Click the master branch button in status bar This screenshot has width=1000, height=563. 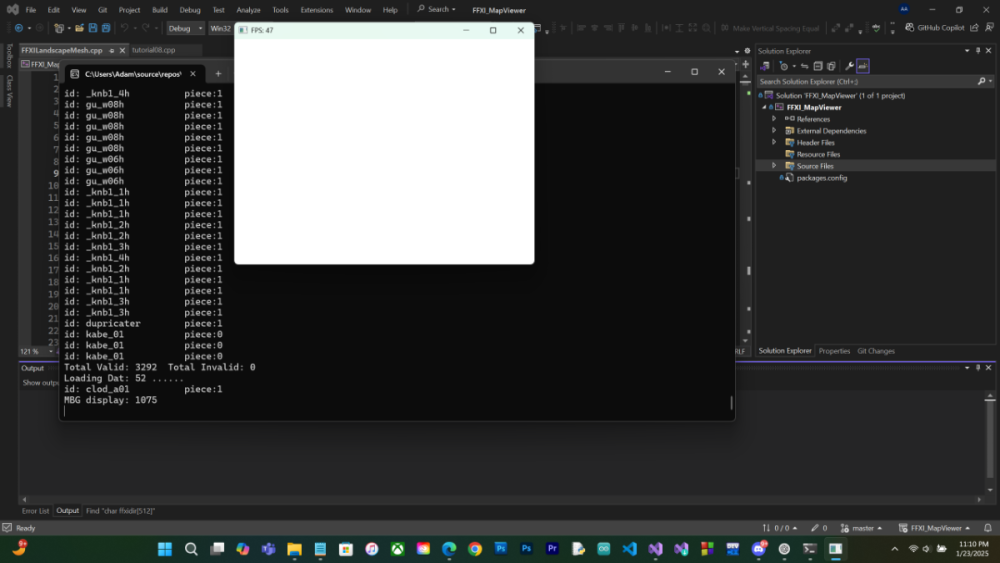(862, 528)
